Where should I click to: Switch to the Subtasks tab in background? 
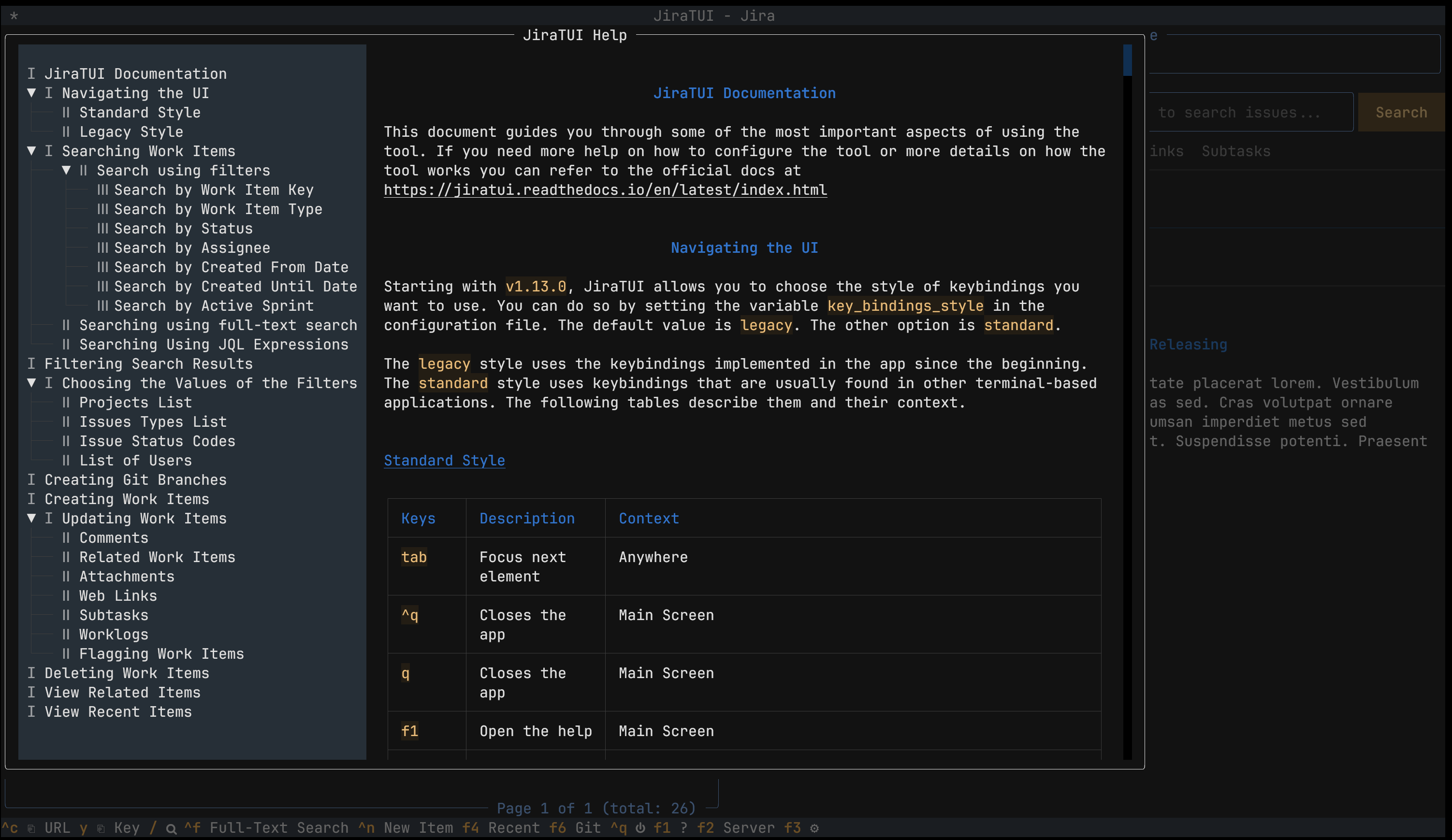coord(1236,151)
